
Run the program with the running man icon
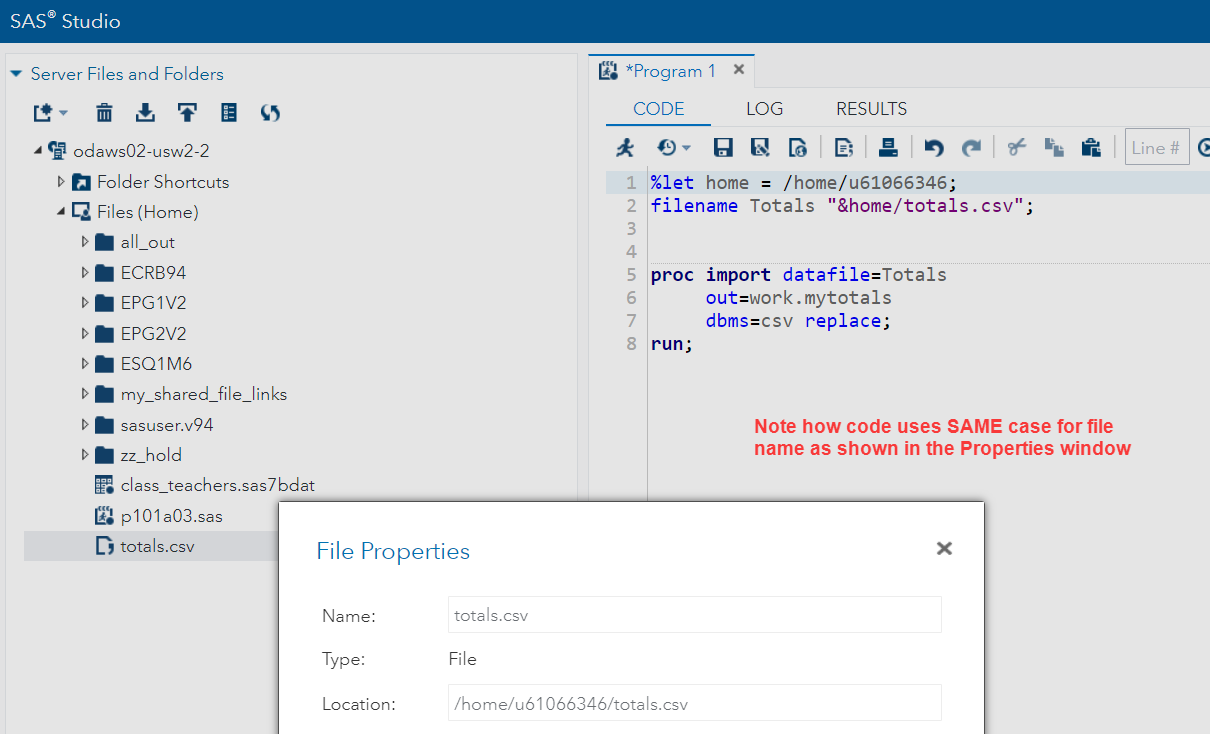click(x=625, y=148)
